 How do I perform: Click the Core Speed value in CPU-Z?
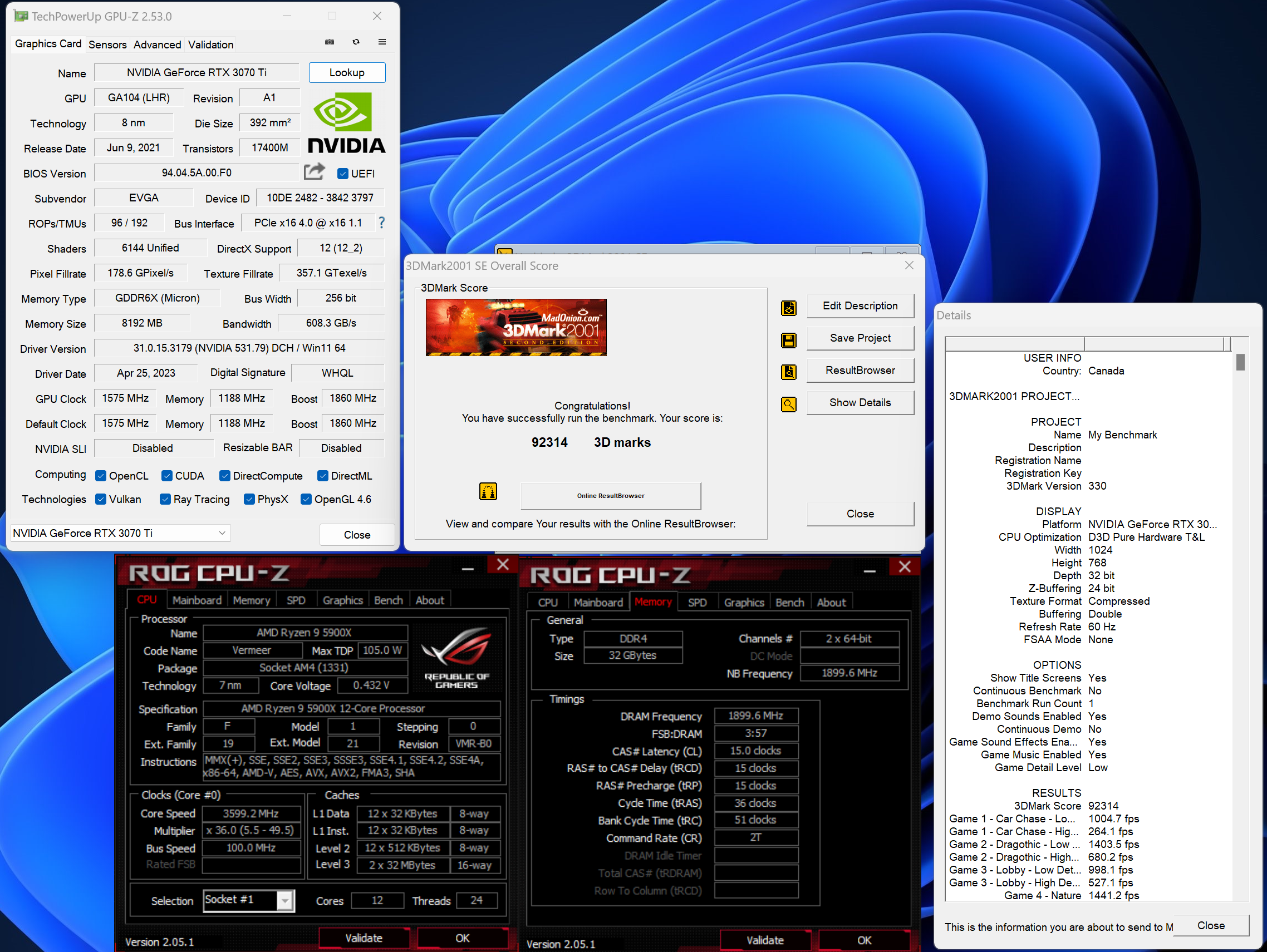(251, 813)
